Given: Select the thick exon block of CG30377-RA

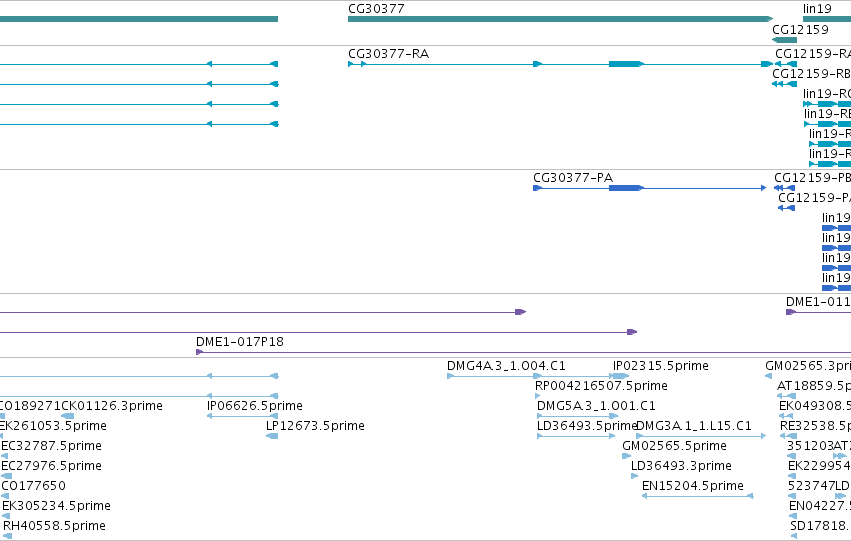Looking at the screenshot, I should pyautogui.click(x=626, y=64).
